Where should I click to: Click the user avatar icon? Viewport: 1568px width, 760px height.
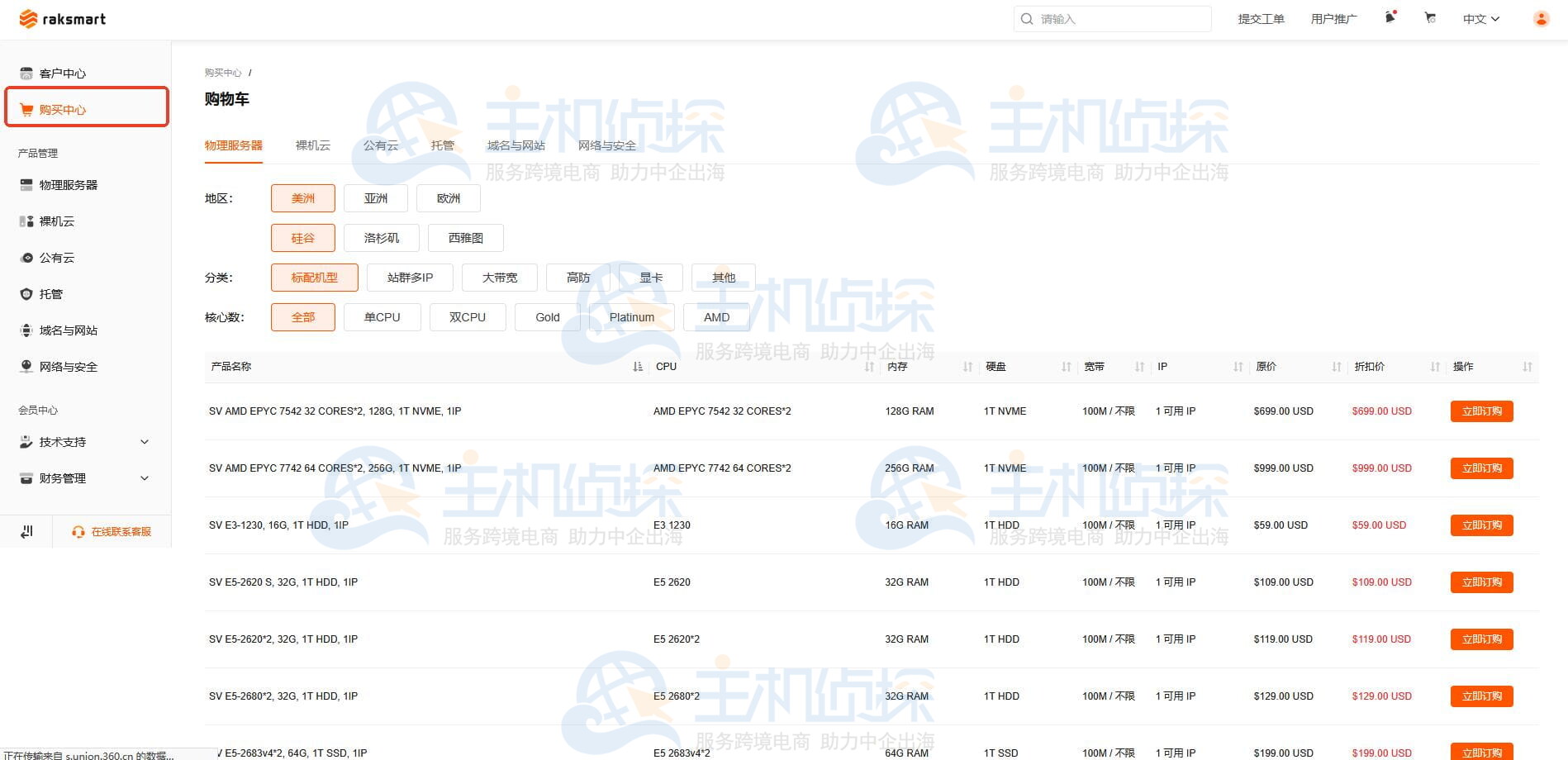(1541, 19)
